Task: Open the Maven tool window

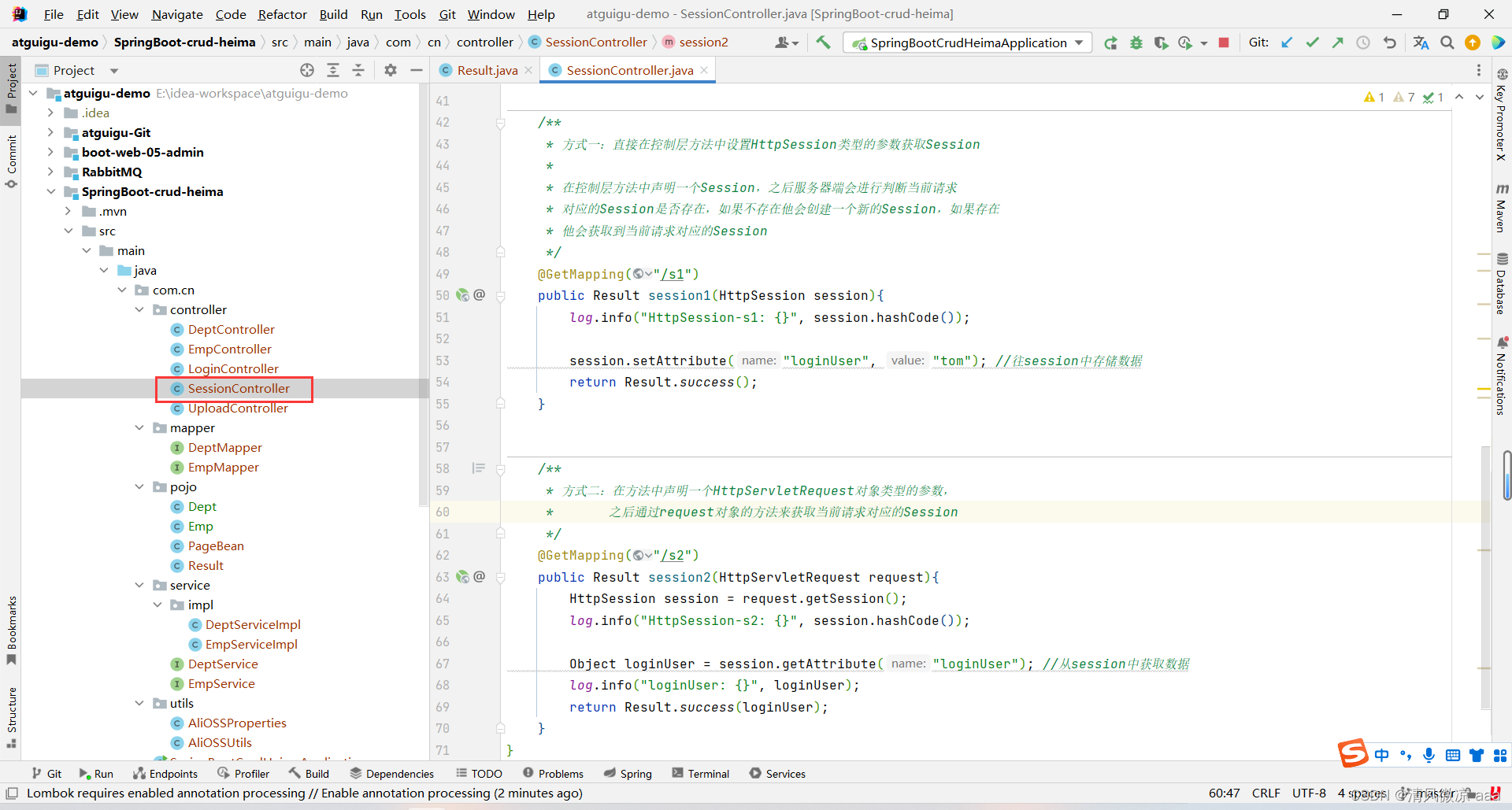Action: pyautogui.click(x=1502, y=208)
